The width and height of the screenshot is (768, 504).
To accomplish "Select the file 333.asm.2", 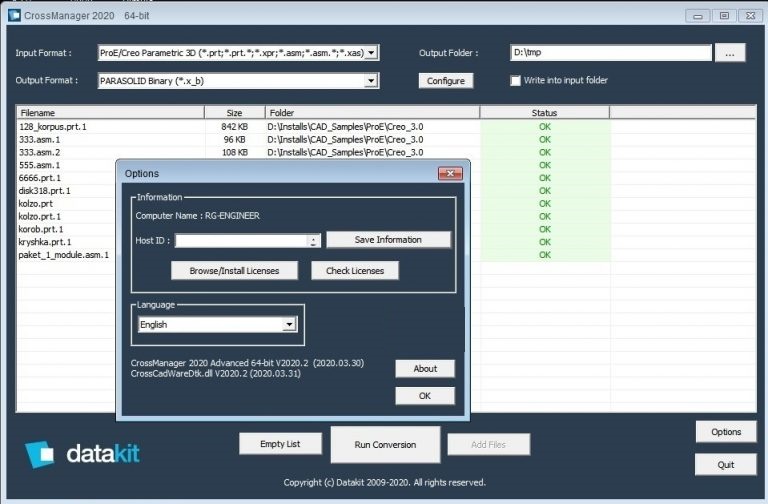I will pyautogui.click(x=40, y=152).
